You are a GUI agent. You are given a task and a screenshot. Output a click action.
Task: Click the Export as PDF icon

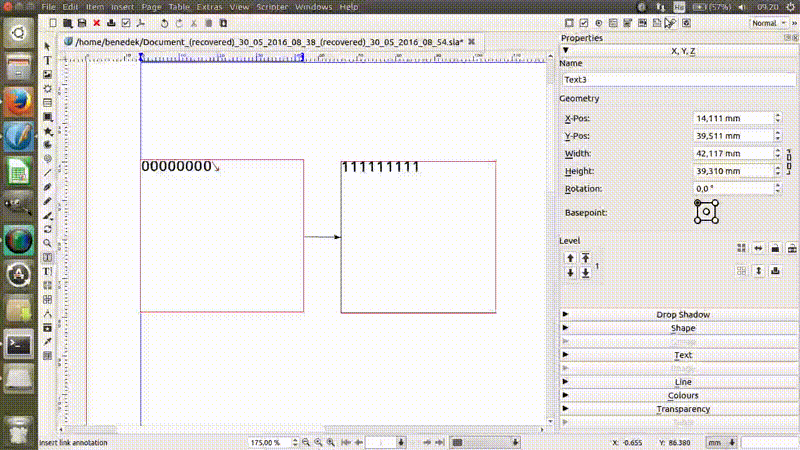coord(140,21)
